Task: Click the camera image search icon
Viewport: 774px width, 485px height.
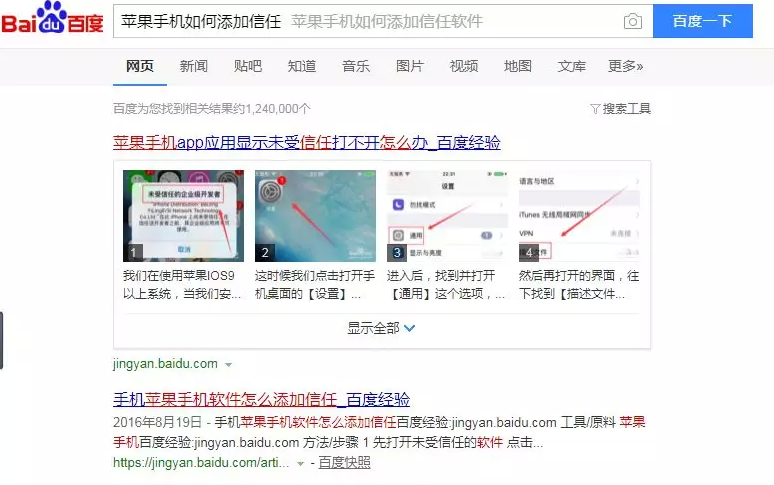Action: [632, 21]
